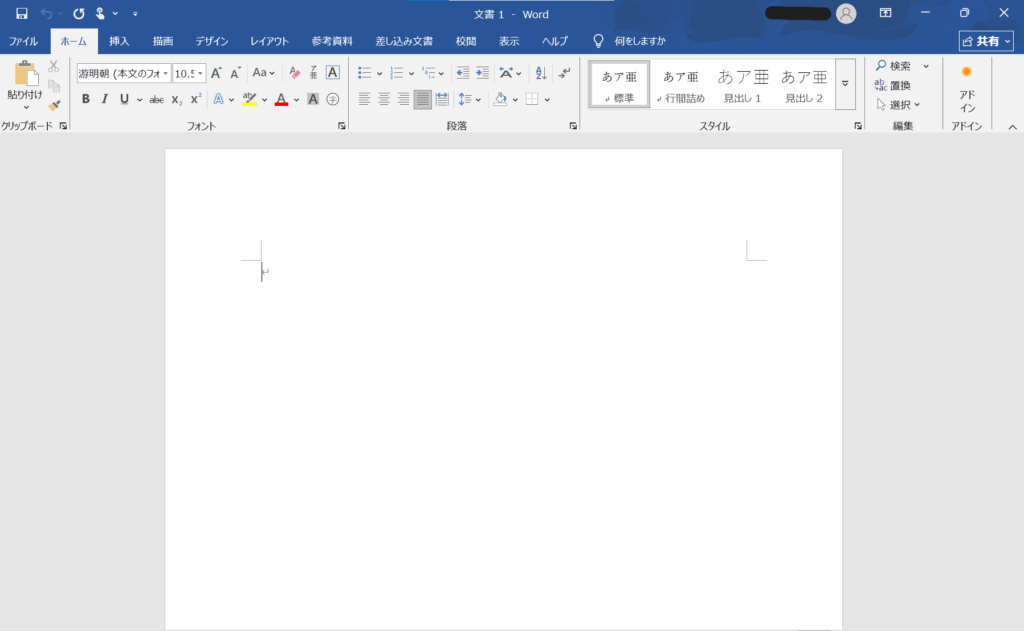The width and height of the screenshot is (1024, 631).
Task: Click the save icon in title bar
Action: tap(21, 13)
